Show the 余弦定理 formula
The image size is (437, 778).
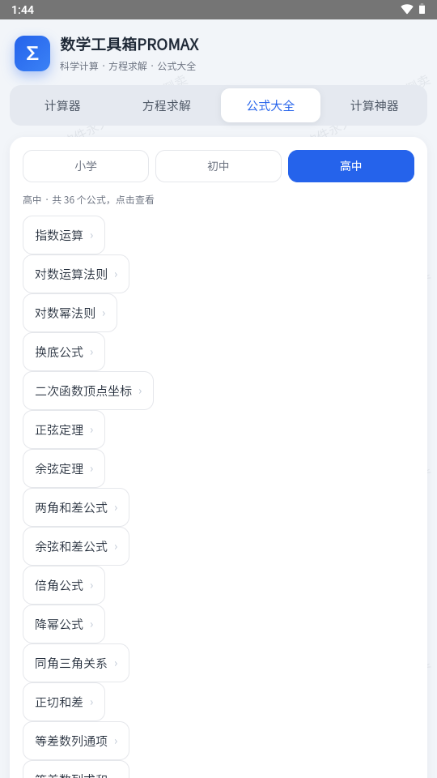click(64, 468)
